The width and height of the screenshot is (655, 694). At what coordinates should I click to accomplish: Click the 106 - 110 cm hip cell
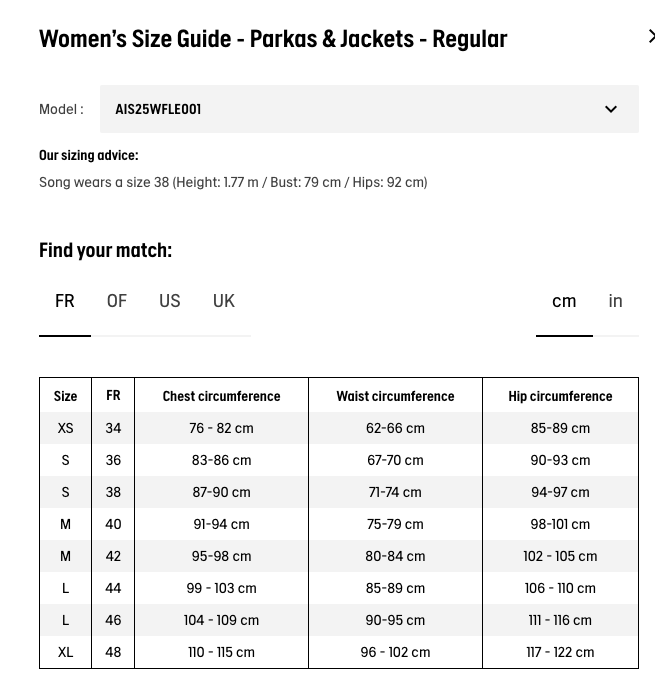coord(560,588)
